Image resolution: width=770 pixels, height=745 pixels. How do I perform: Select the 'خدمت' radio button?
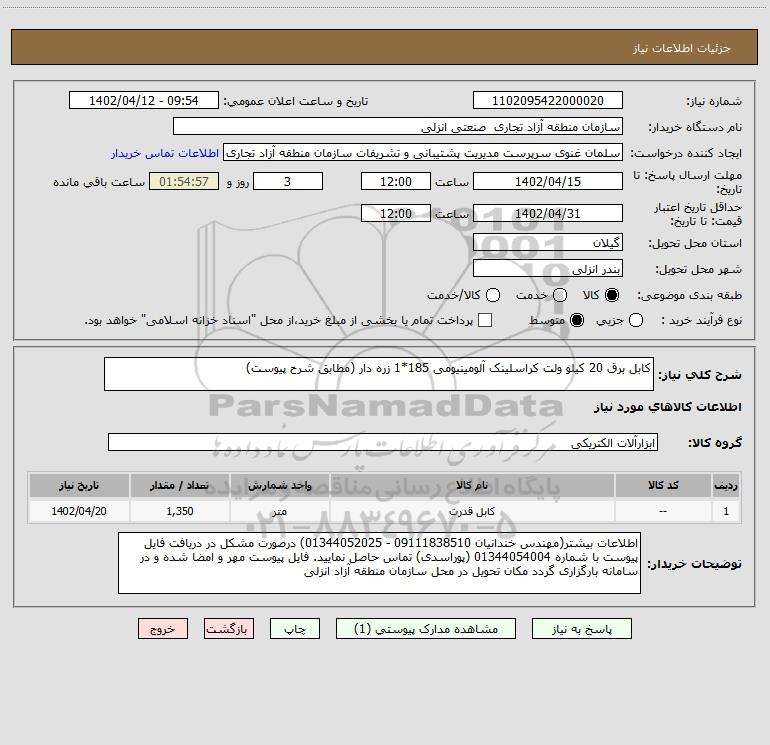tap(560, 295)
